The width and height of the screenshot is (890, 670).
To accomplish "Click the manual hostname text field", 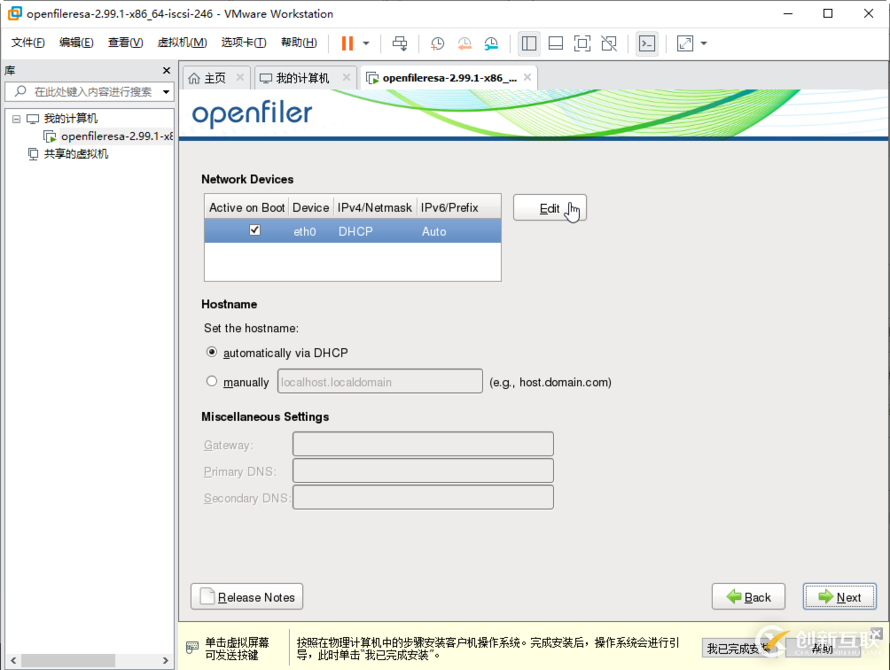I will coord(379,382).
